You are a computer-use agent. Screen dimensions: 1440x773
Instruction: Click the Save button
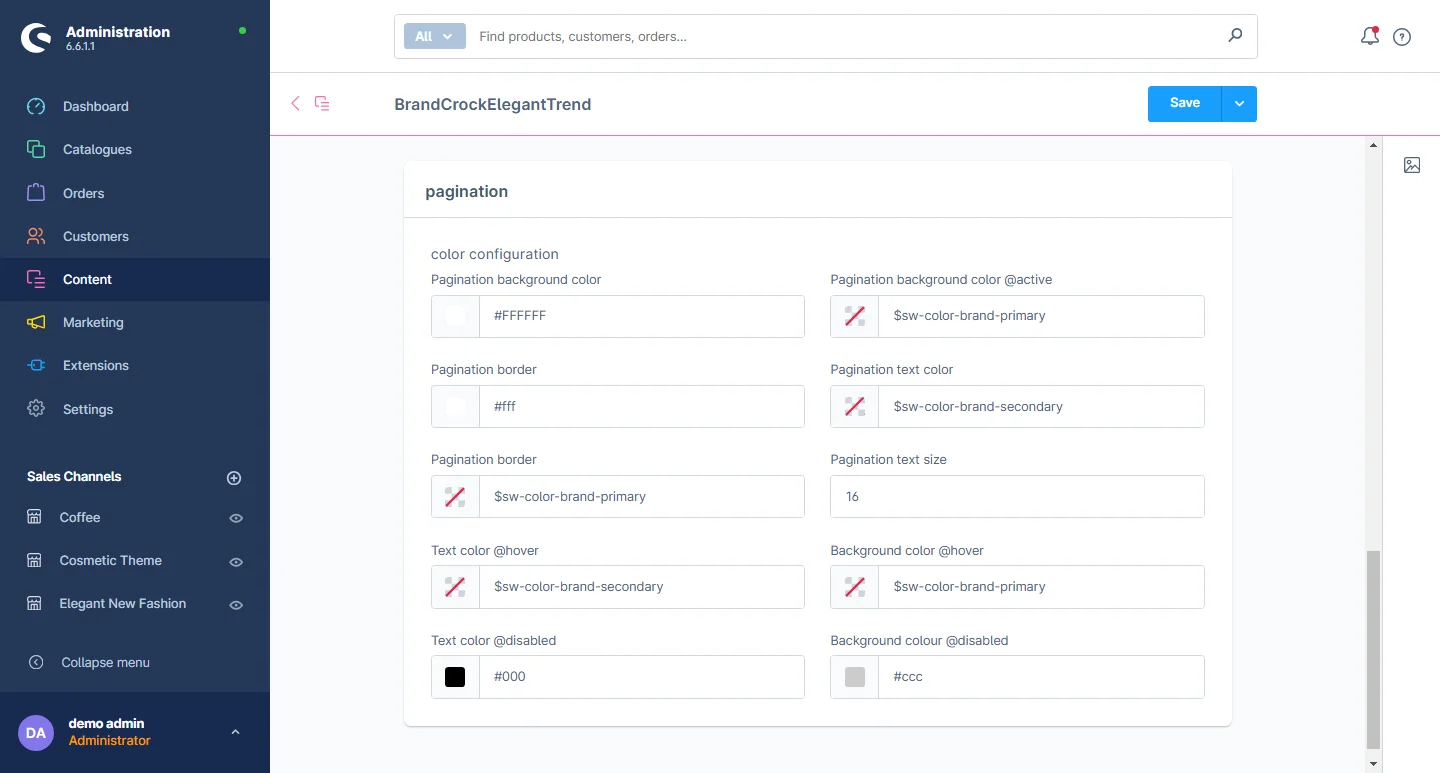pos(1184,103)
